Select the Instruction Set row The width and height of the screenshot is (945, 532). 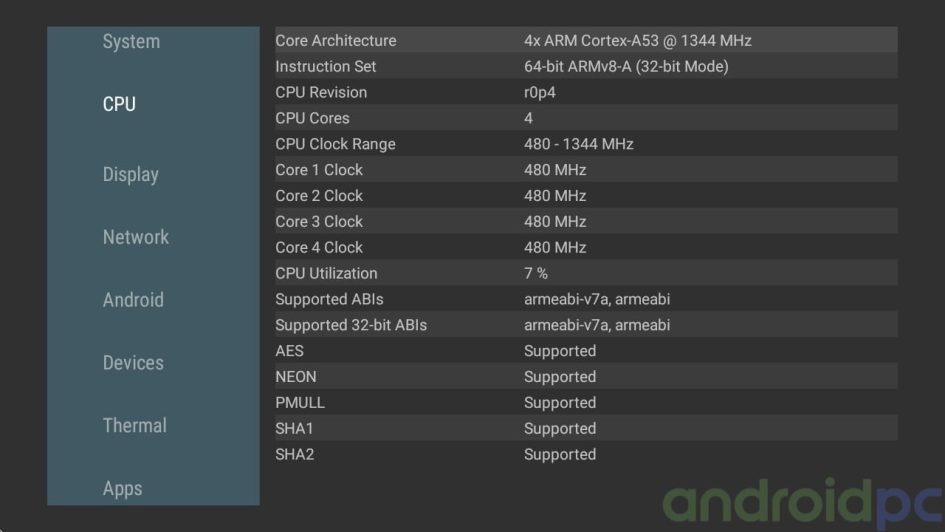tap(586, 66)
